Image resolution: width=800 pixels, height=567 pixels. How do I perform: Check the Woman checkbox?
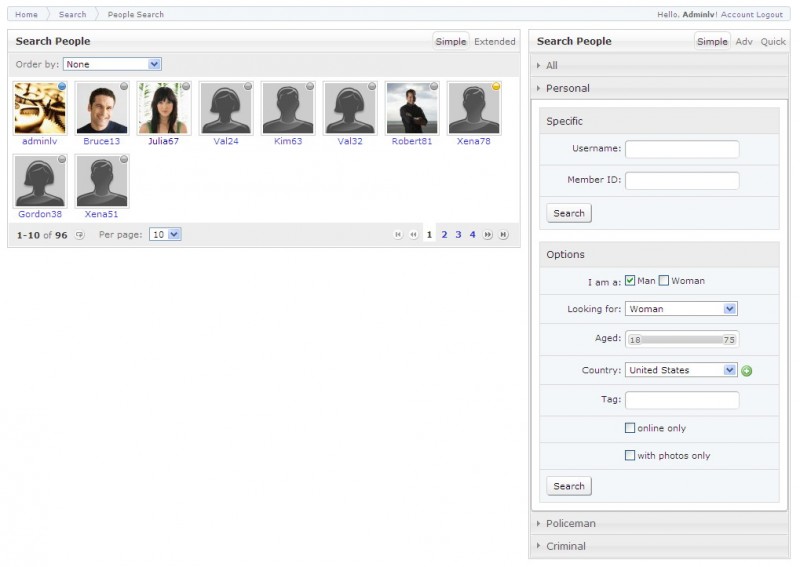tap(663, 281)
